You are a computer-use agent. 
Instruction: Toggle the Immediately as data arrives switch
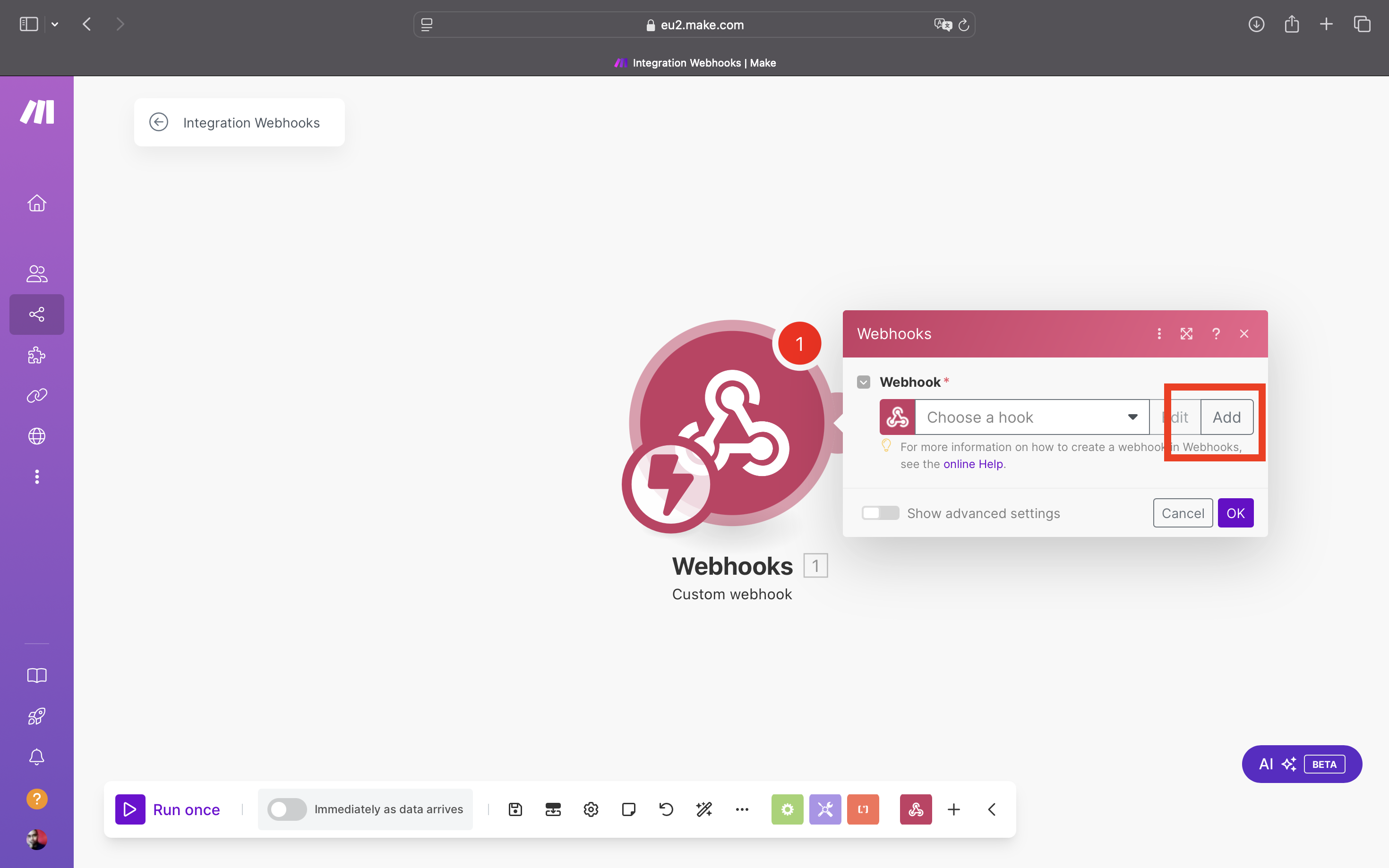(286, 809)
